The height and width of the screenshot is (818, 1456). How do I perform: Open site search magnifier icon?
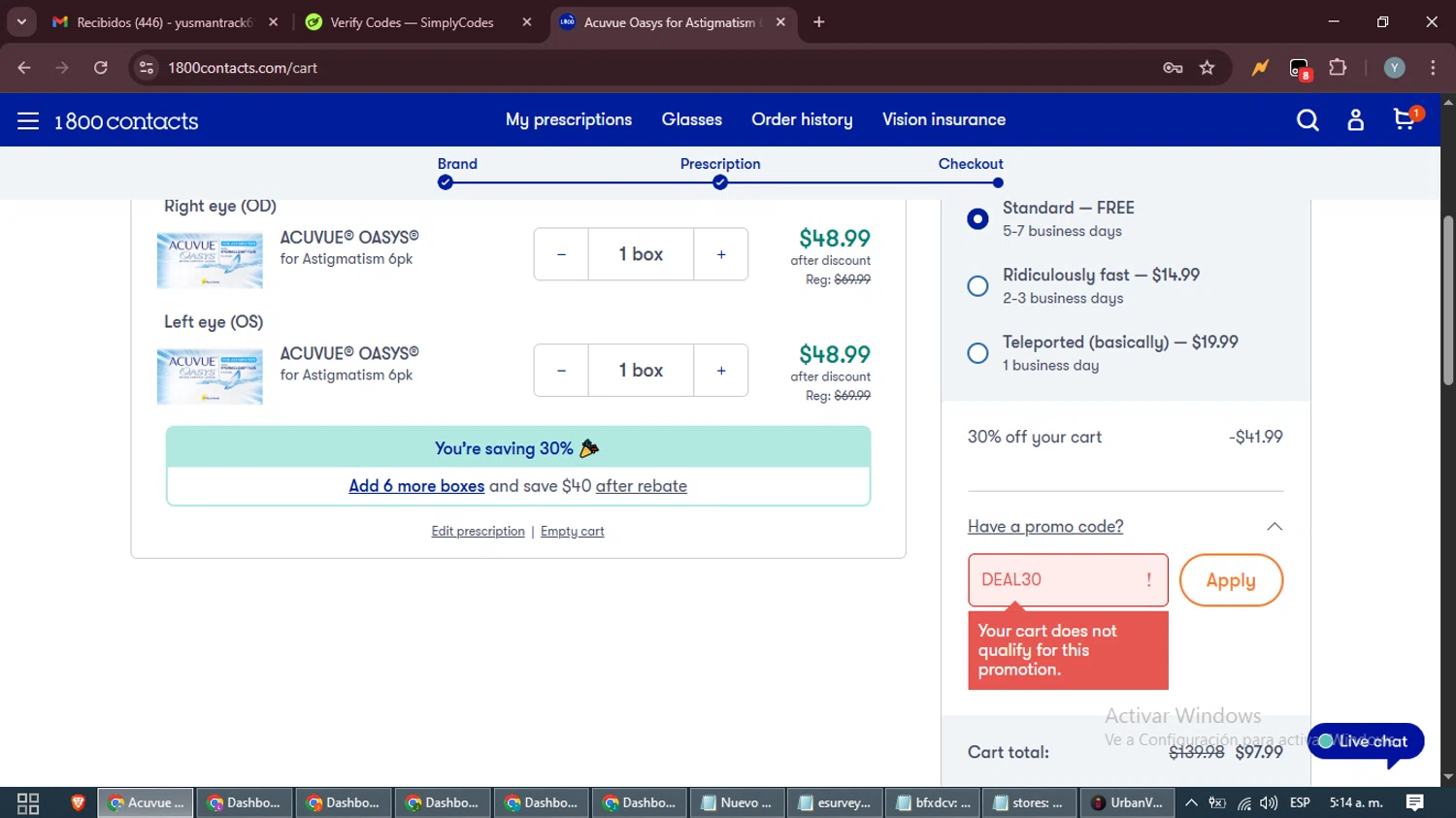pos(1307,120)
